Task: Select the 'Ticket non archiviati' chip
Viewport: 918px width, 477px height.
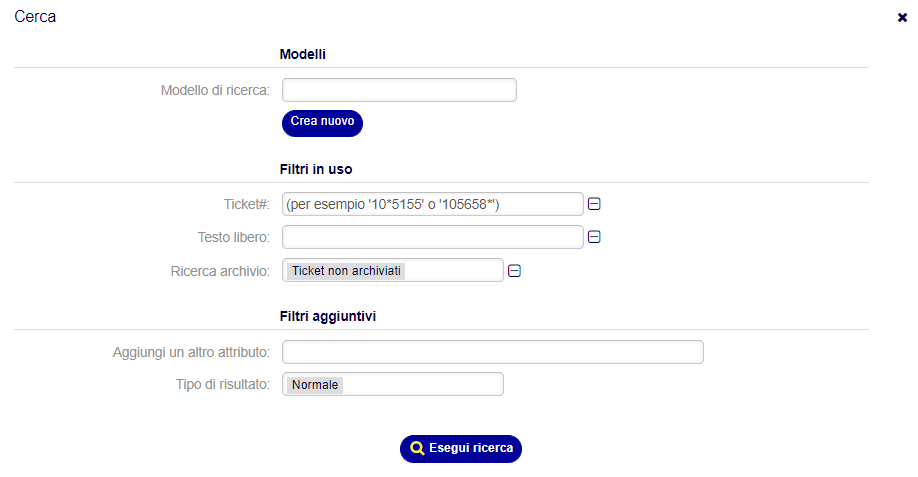Action: tap(346, 271)
